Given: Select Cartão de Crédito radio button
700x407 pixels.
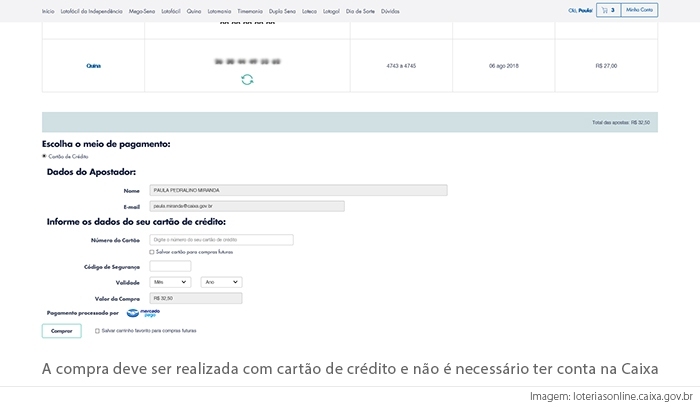Looking at the screenshot, I should coord(44,156).
